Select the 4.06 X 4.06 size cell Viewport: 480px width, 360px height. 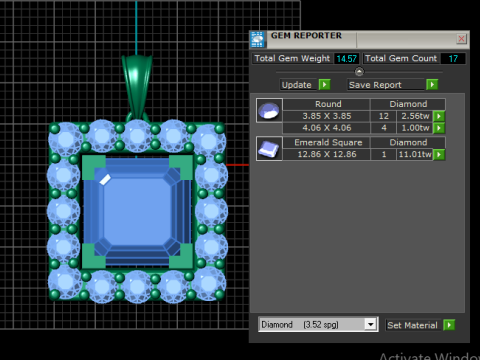(x=326, y=128)
